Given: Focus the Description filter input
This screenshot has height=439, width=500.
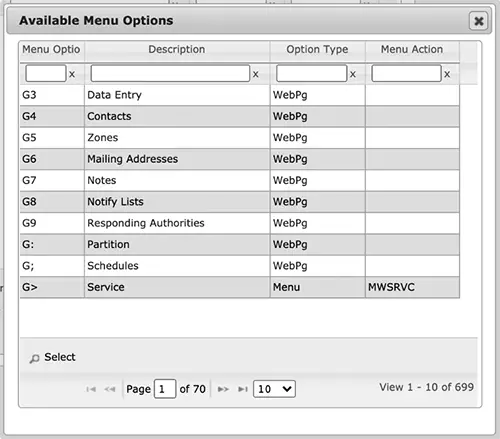Looking at the screenshot, I should (x=170, y=73).
